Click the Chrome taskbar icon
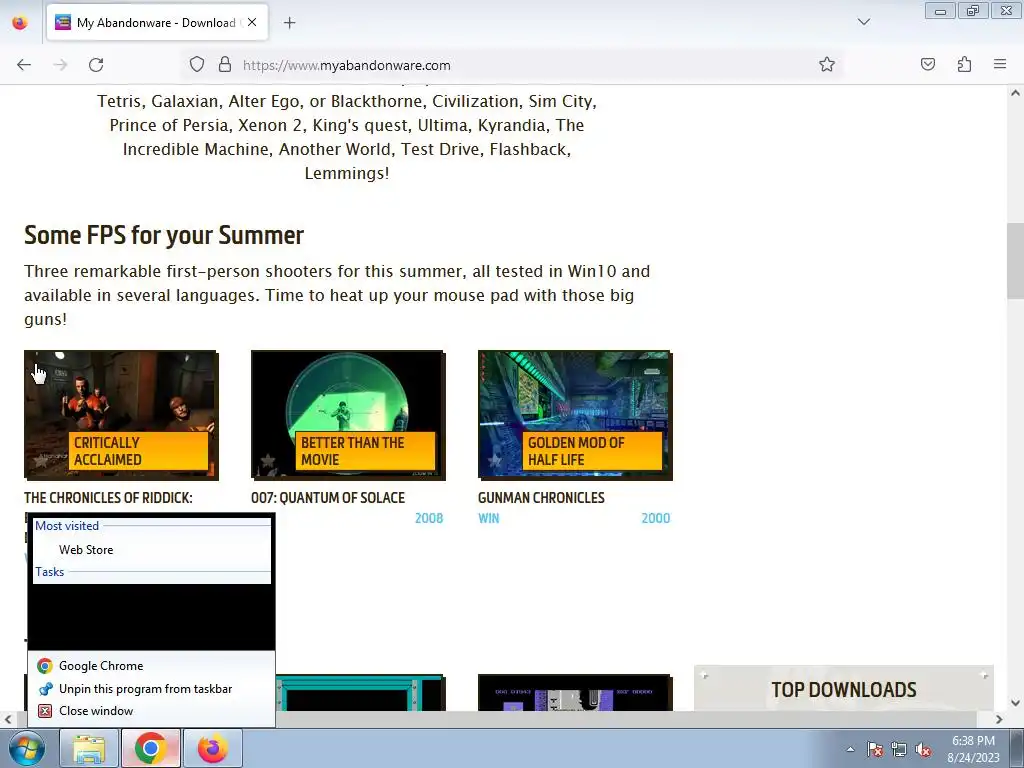The image size is (1024, 768). 150,748
